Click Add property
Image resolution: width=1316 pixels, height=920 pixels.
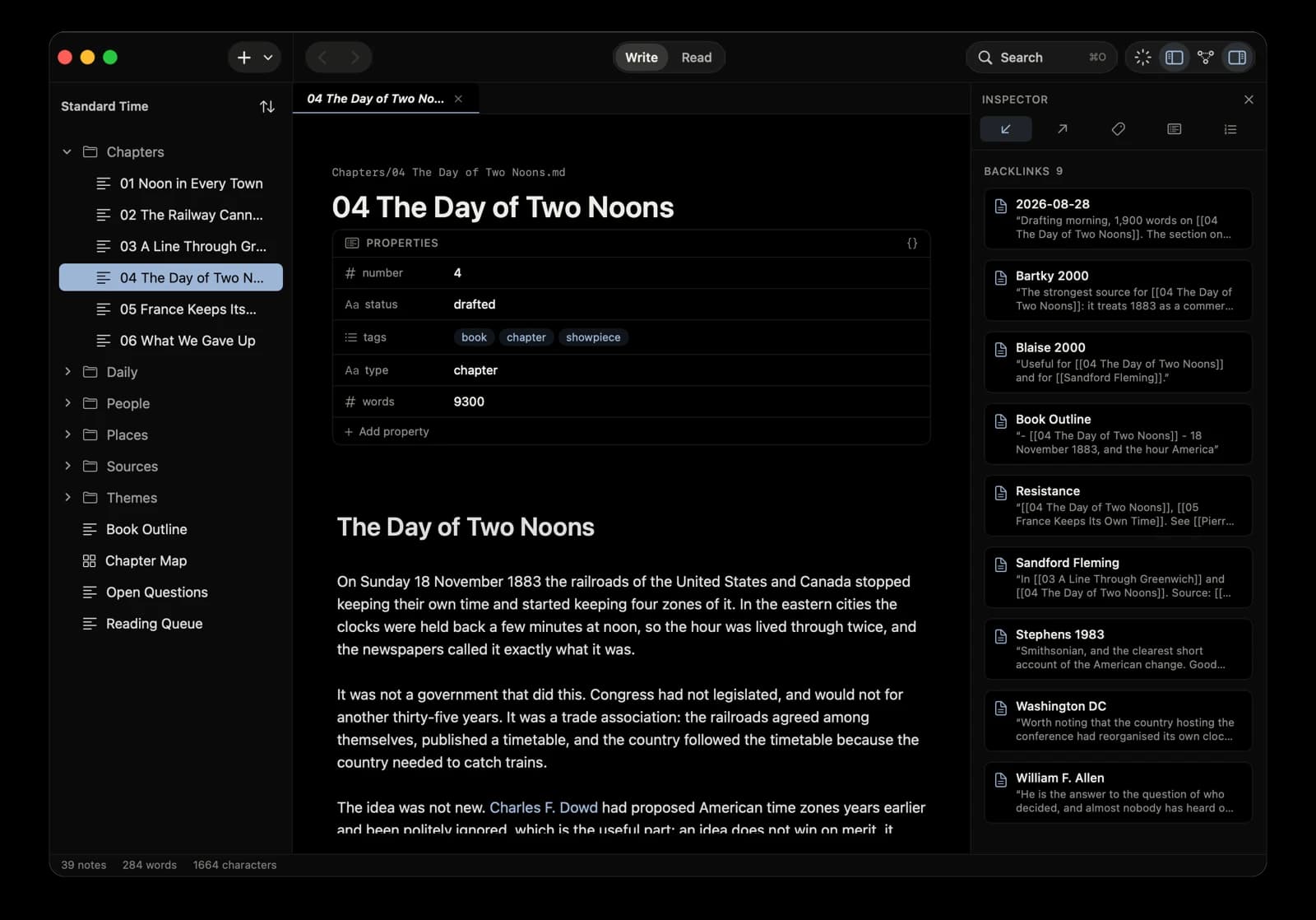[x=387, y=431]
